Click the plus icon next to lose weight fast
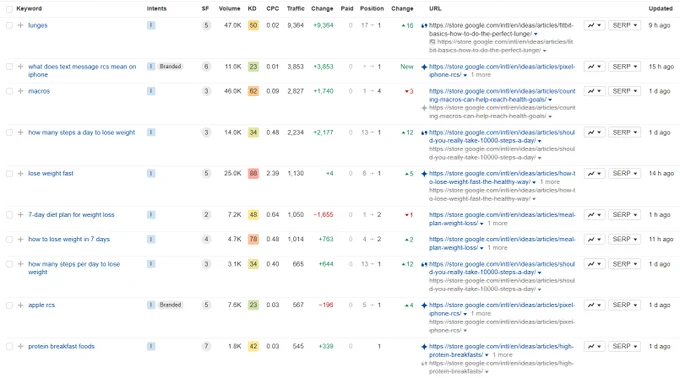This screenshot has width=680, height=378. click(20, 173)
